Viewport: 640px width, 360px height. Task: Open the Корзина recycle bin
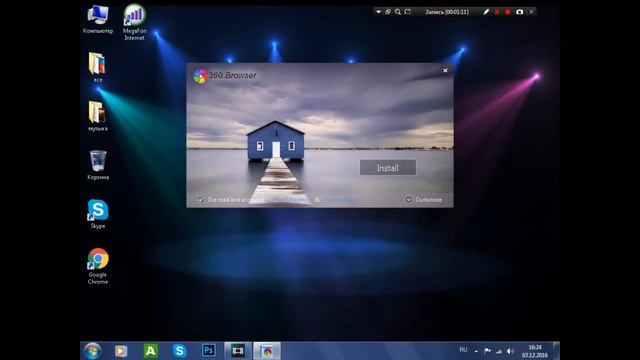(x=98, y=165)
